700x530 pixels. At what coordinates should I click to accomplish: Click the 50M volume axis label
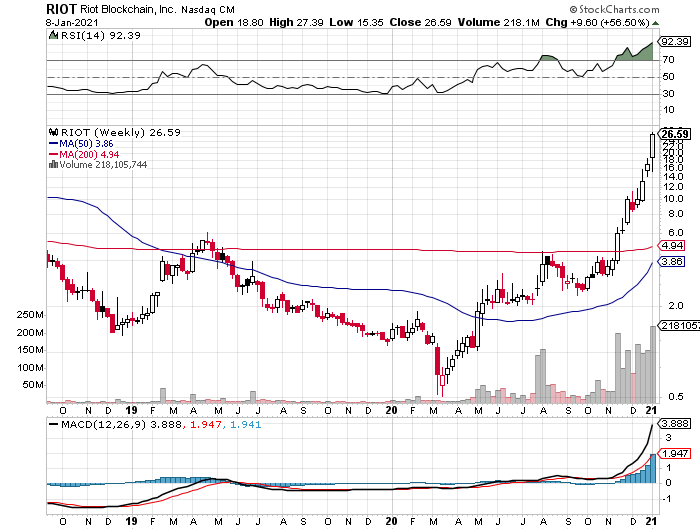click(x=33, y=385)
